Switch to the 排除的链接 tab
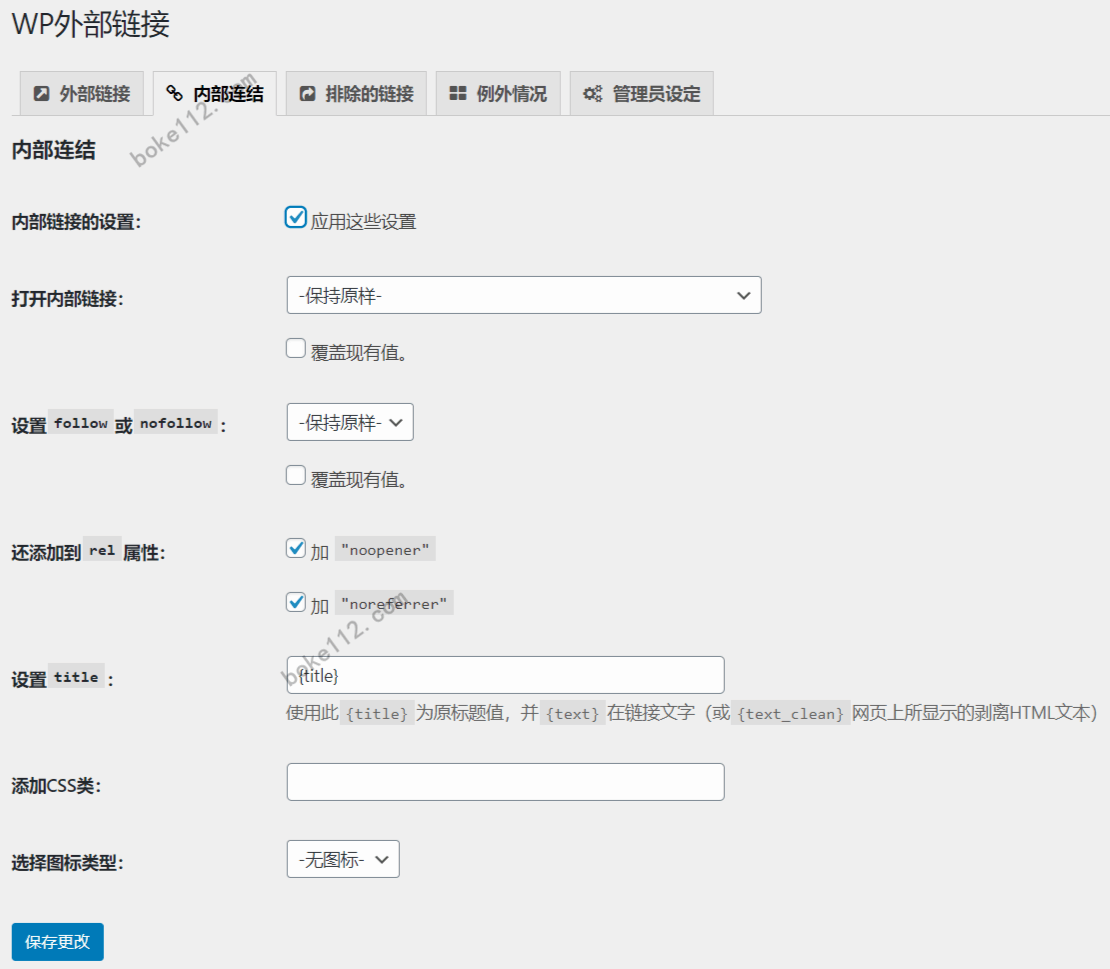The image size is (1110, 969). pyautogui.click(x=356, y=92)
